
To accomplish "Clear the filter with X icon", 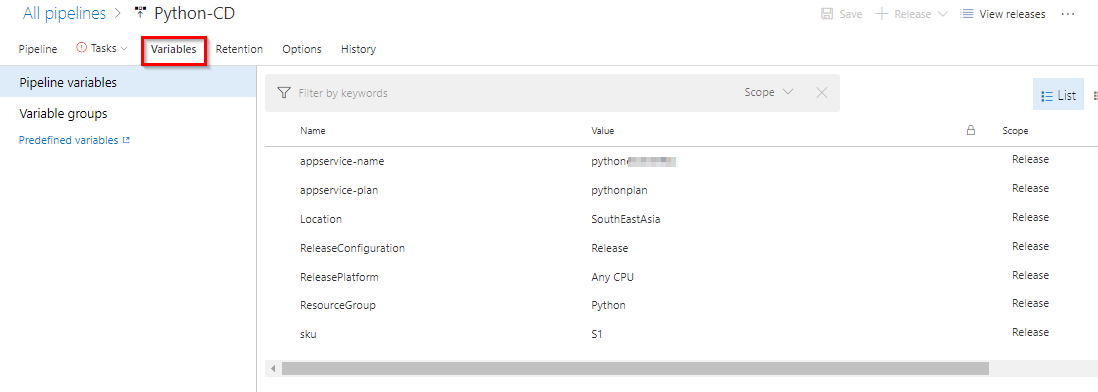I will (x=822, y=92).
